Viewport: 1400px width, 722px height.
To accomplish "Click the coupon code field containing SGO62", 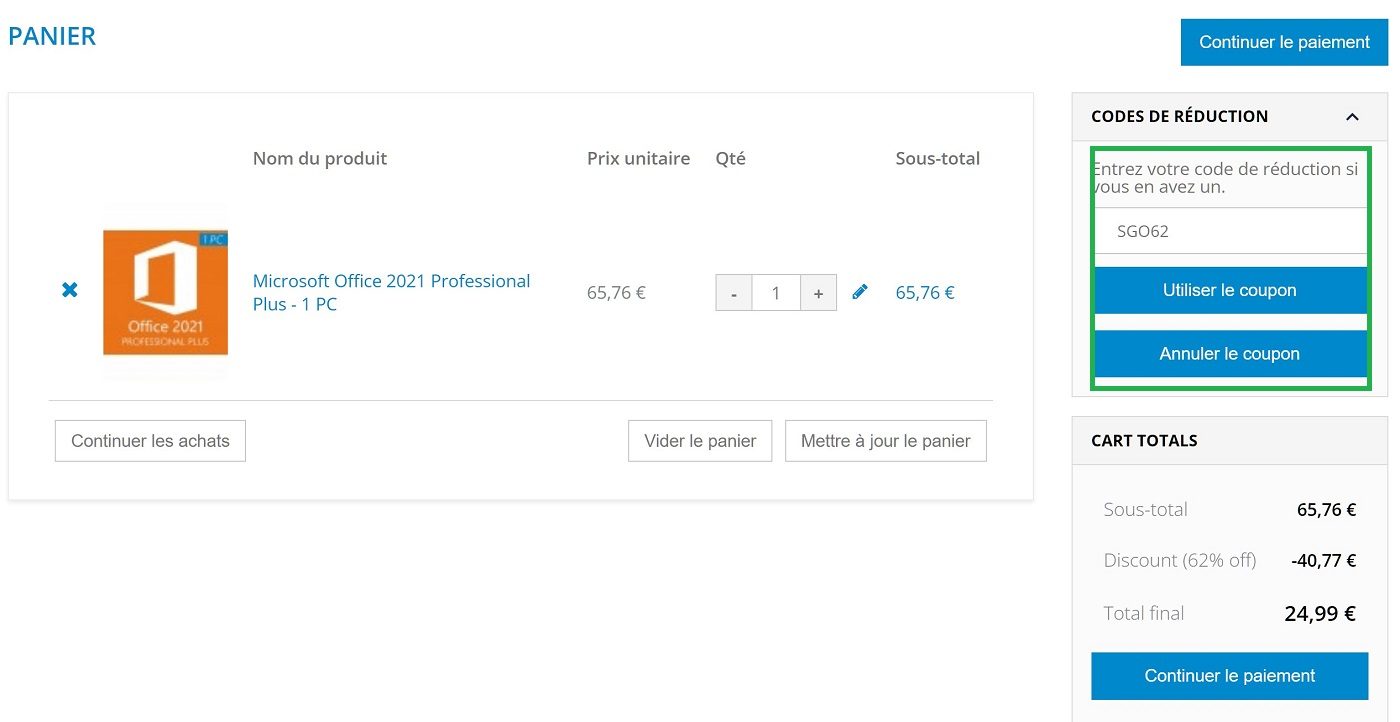I will click(x=1230, y=231).
